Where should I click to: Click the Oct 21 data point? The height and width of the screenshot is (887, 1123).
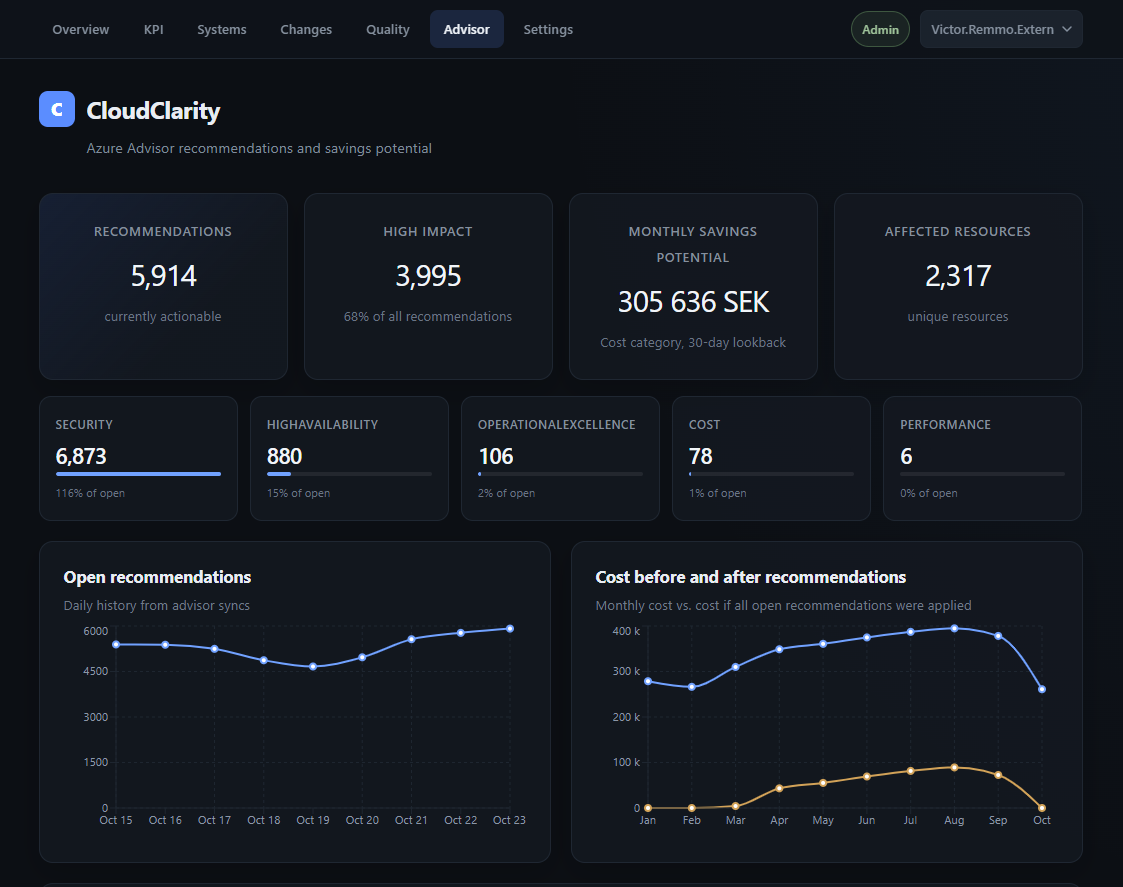pyautogui.click(x=411, y=639)
